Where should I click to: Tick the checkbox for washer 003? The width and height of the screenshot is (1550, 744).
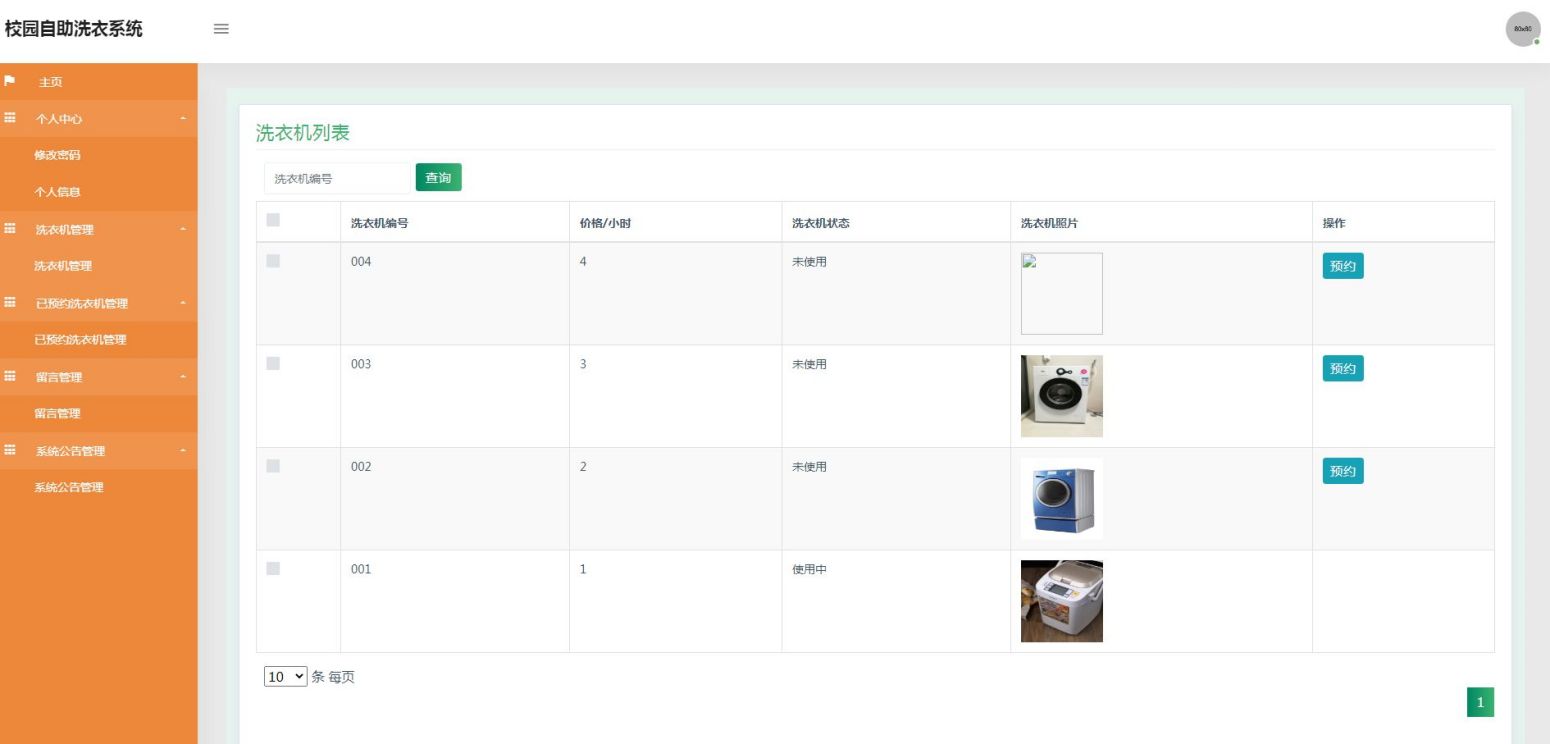pos(273,363)
